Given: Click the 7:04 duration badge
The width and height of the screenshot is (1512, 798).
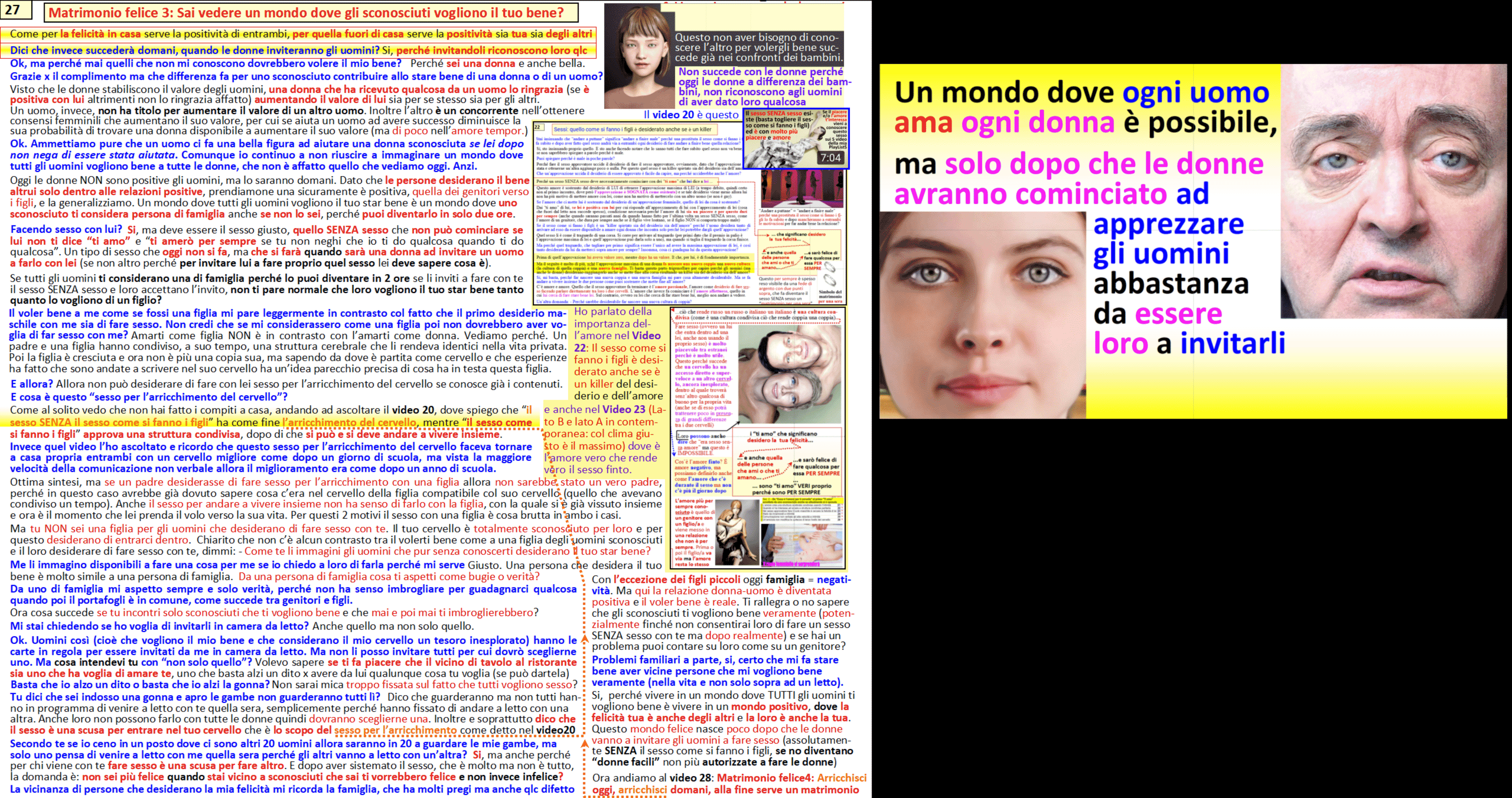Looking at the screenshot, I should point(830,158).
